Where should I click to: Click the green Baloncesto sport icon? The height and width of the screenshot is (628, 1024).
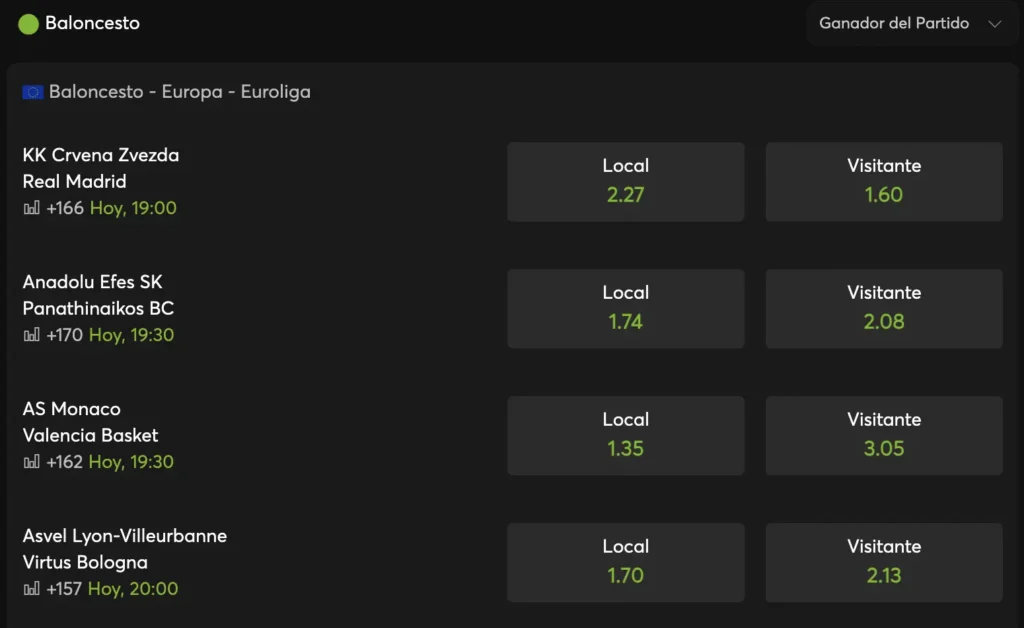(x=28, y=23)
